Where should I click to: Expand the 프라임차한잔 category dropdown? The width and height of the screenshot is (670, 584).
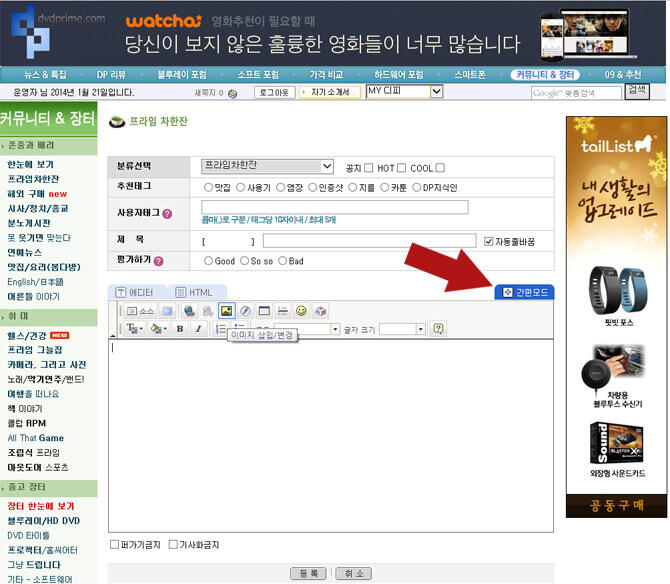(267, 166)
